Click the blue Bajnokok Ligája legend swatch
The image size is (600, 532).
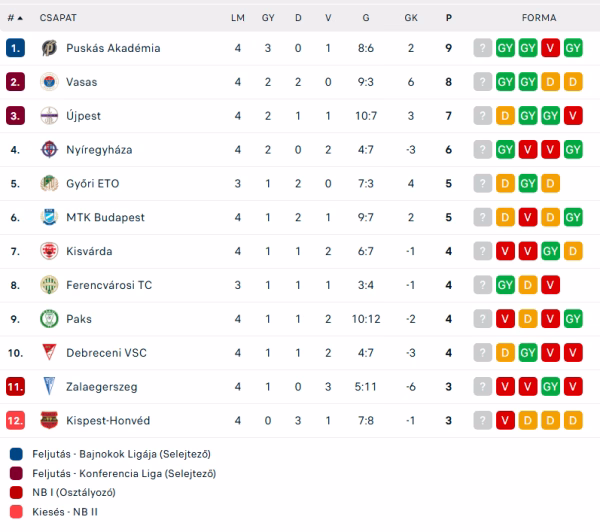[16, 454]
